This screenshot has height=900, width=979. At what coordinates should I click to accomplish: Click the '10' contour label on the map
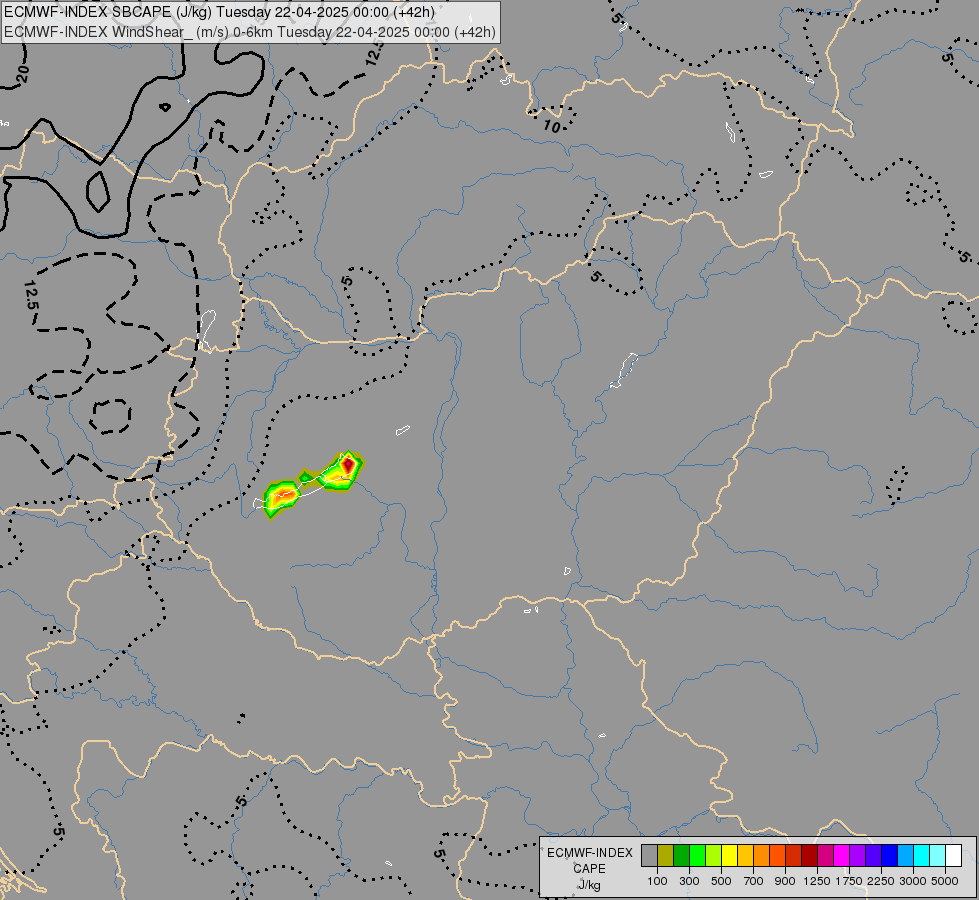[x=551, y=127]
